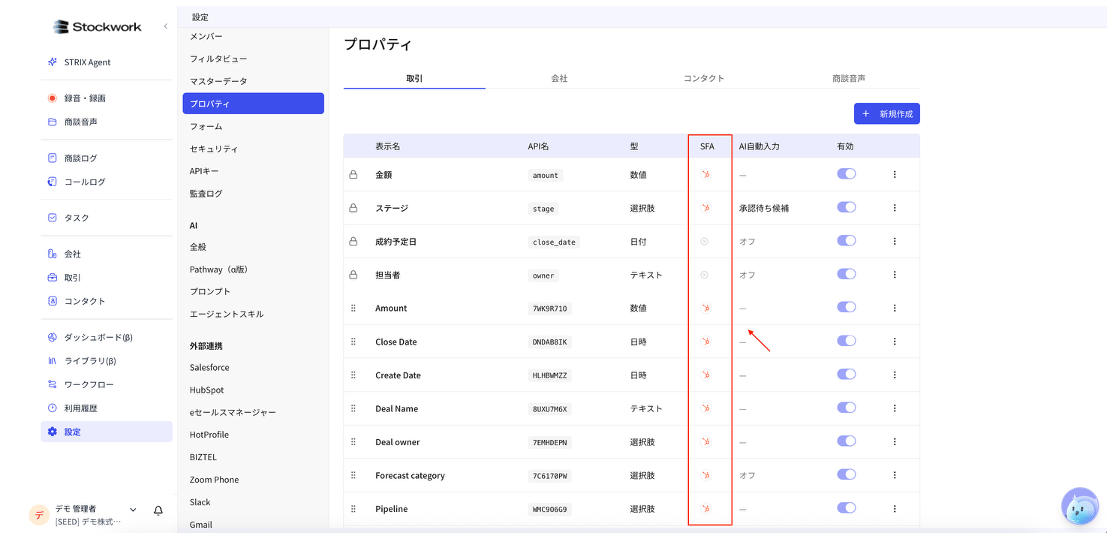Click the lock icon beside 成約予定日
Viewport: 1114px width, 534px height.
353,241
